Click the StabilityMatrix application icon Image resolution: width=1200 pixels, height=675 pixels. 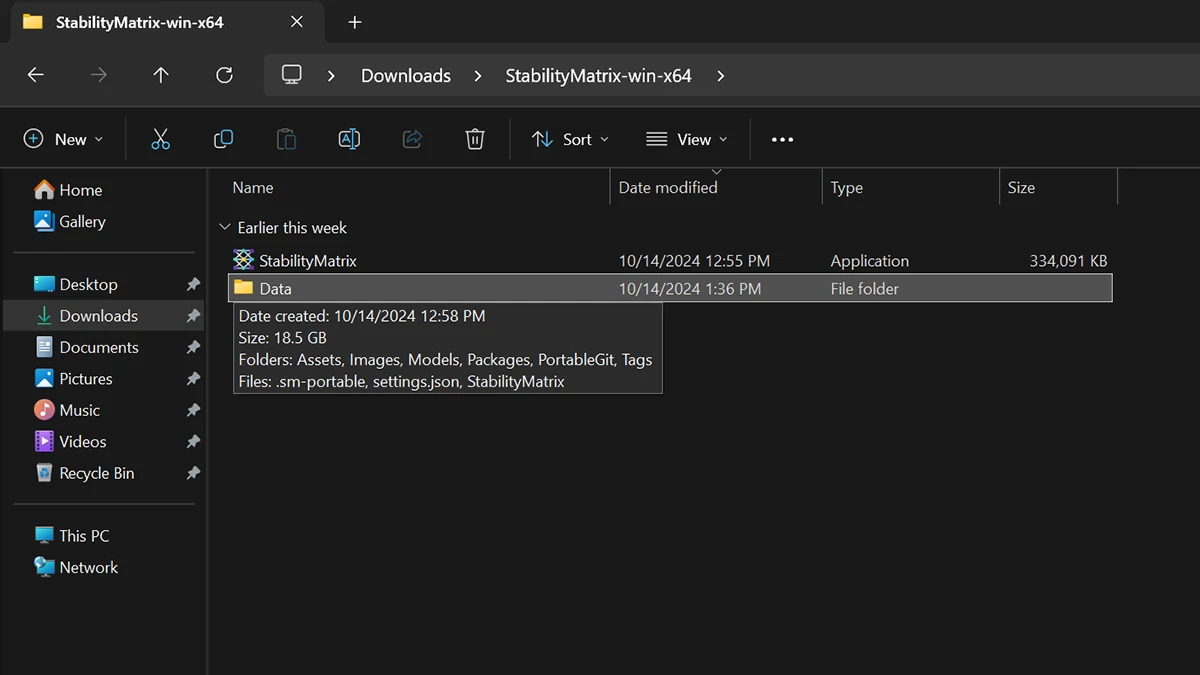[243, 260]
